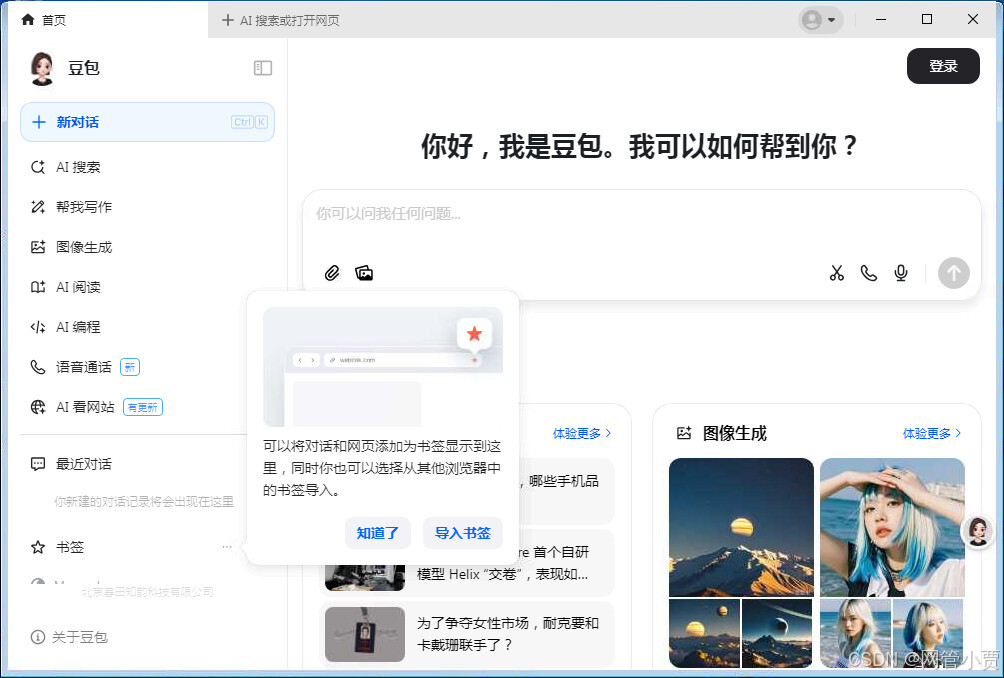Start a 新对话
Viewport: 1004px width, 678px height.
(147, 122)
